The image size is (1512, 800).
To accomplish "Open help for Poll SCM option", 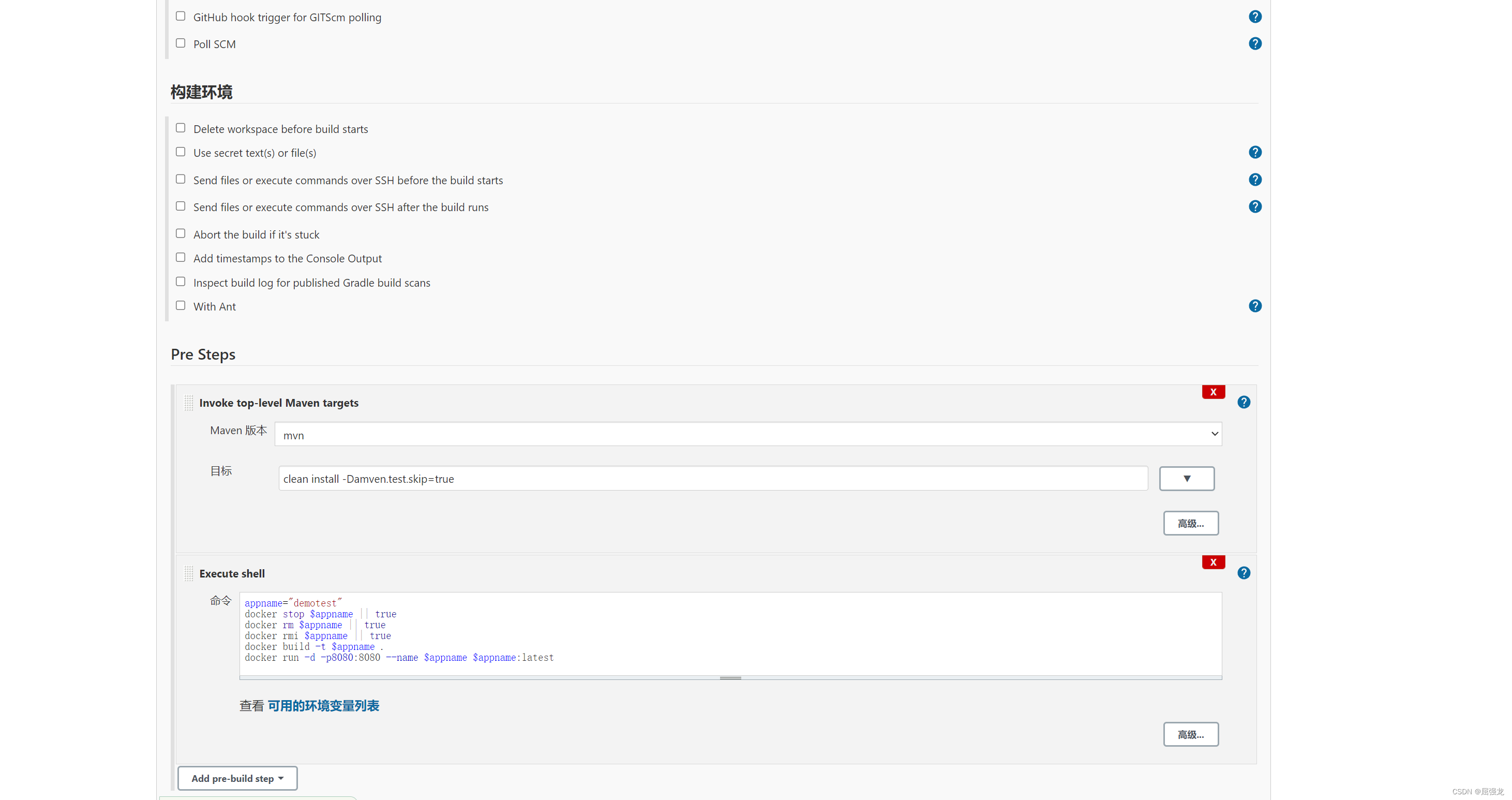I will click(1255, 43).
